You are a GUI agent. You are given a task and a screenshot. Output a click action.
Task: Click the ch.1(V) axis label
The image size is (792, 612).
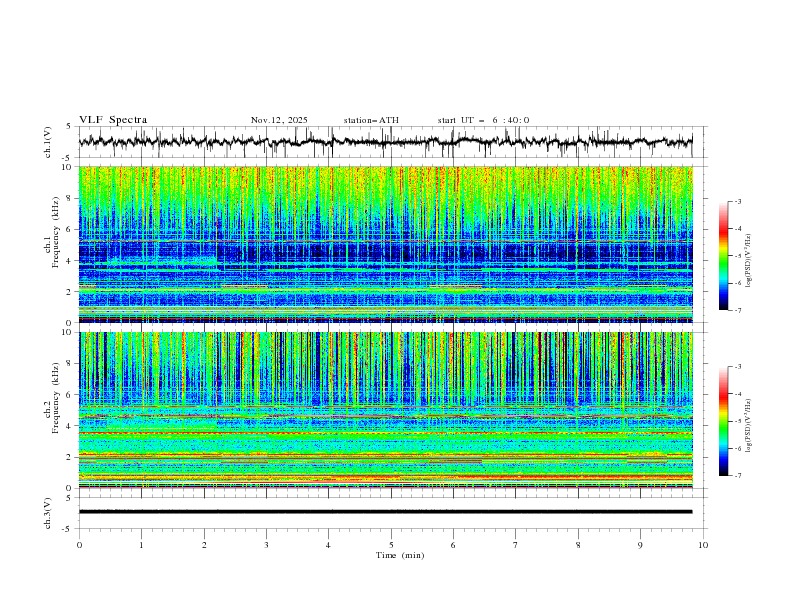[x=48, y=142]
